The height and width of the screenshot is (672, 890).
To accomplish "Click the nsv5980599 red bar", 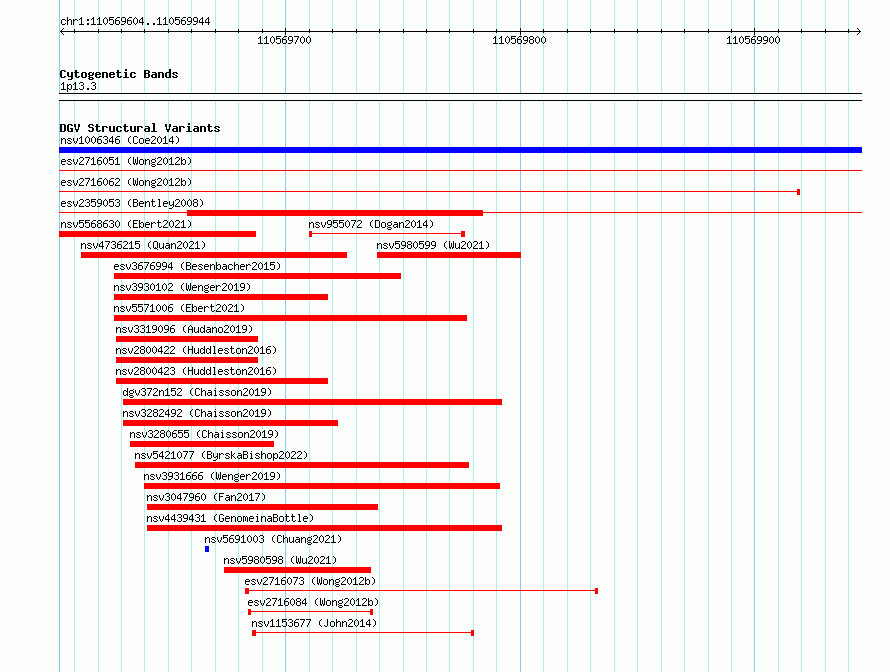I will 448,255.
